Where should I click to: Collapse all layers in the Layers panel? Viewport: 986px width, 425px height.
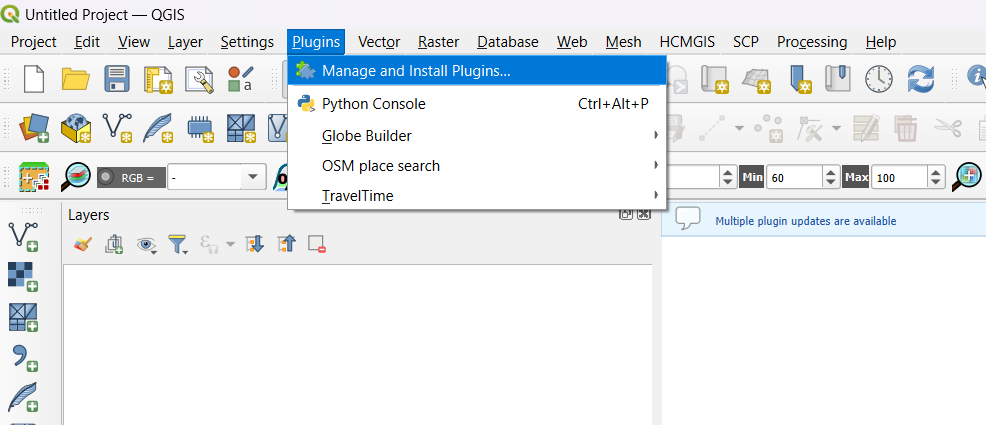click(285, 244)
